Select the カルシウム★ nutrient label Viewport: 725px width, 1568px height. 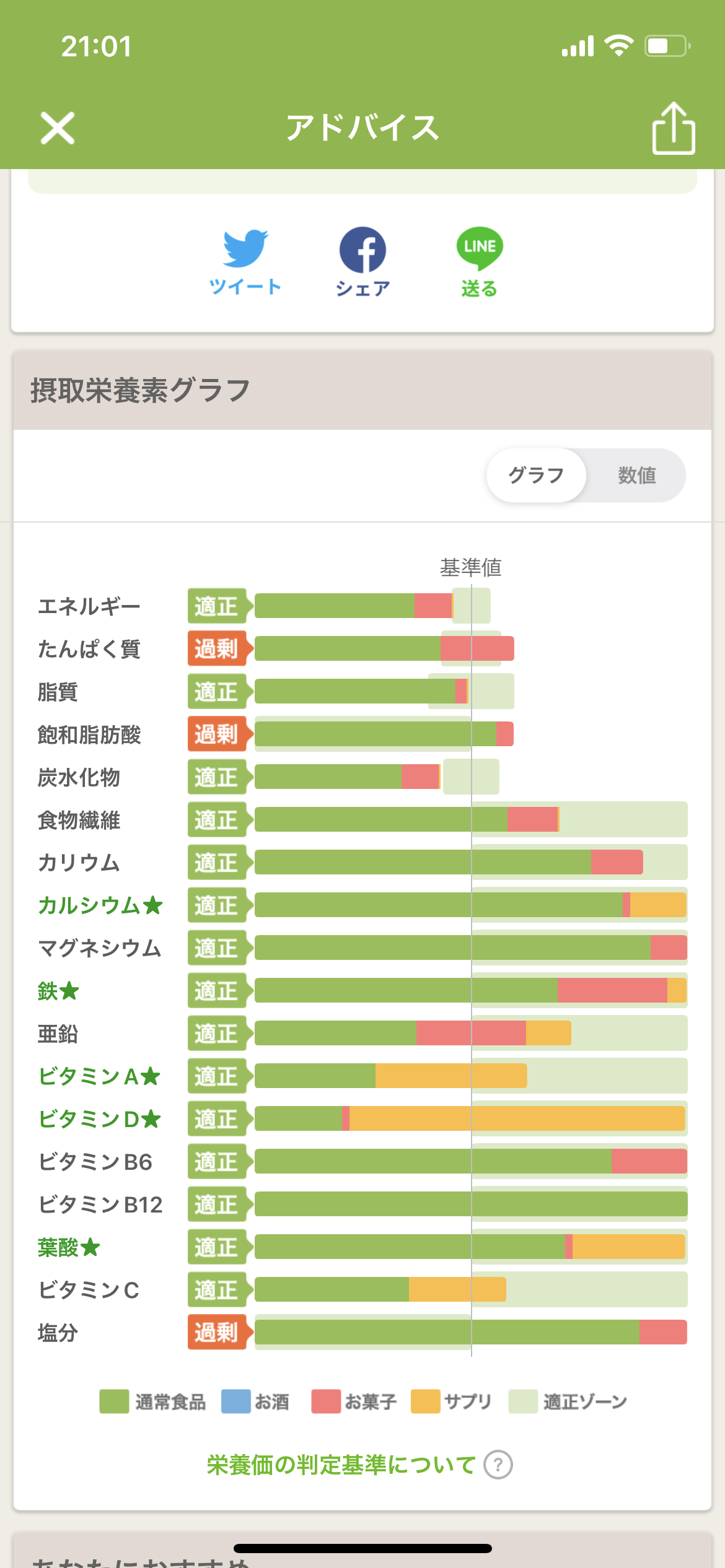click(x=100, y=905)
